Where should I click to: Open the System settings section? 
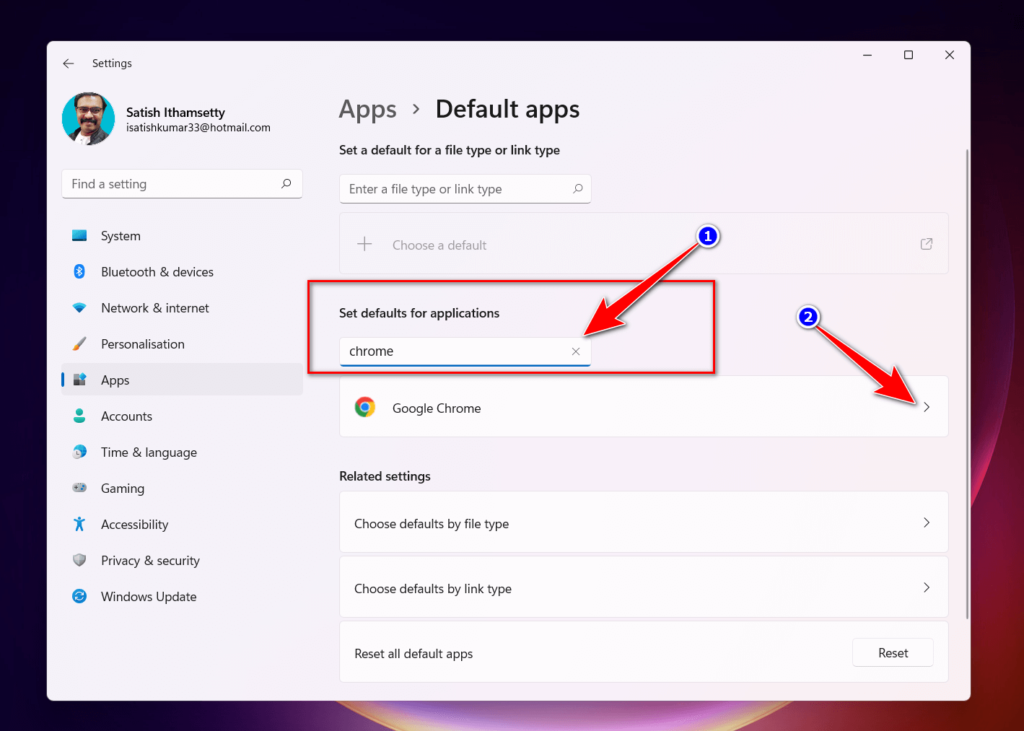[x=182, y=236]
